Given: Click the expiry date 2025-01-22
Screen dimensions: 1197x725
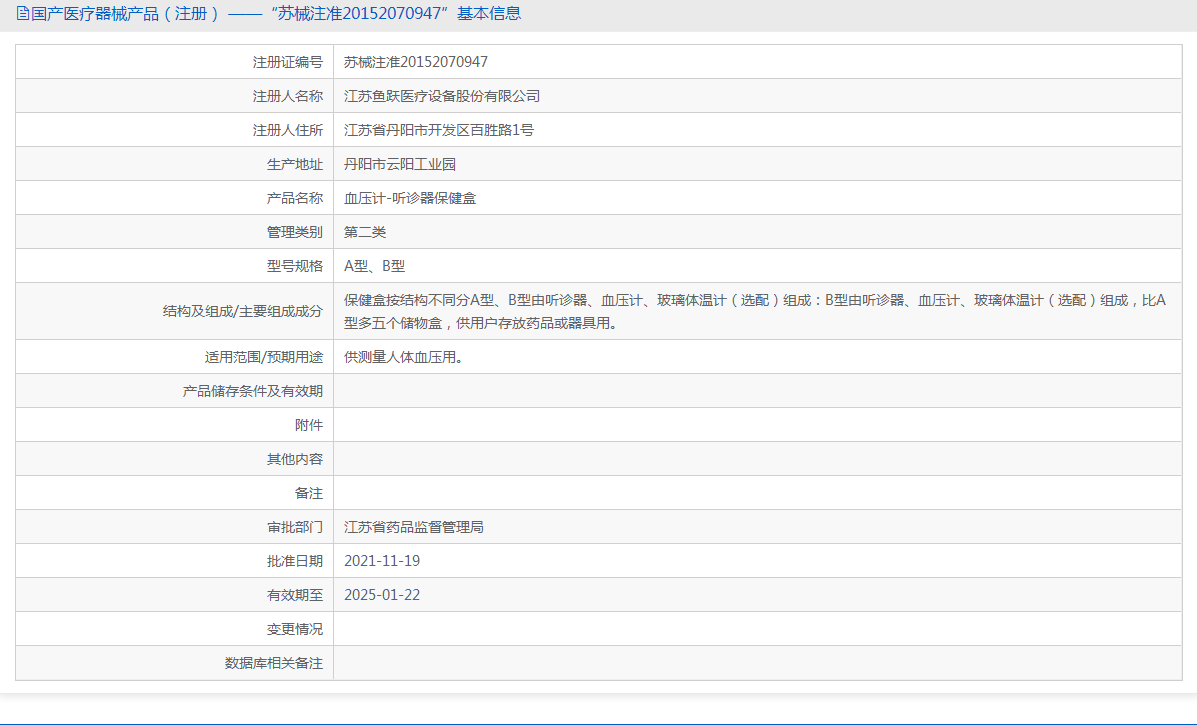Looking at the screenshot, I should 382,595.
